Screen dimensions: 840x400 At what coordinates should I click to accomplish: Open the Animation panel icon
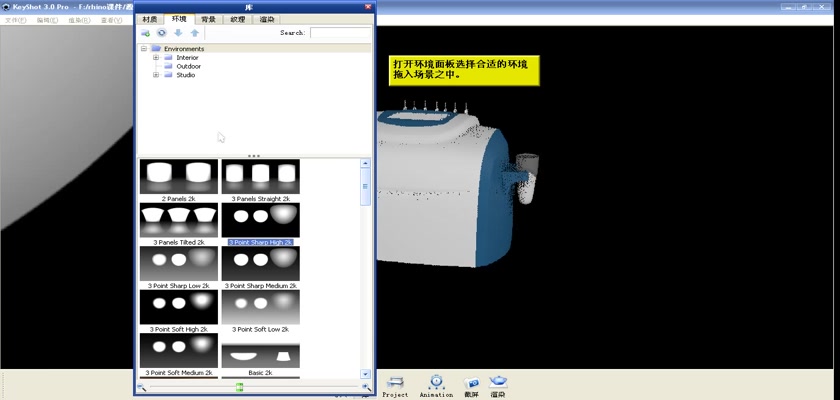point(435,383)
